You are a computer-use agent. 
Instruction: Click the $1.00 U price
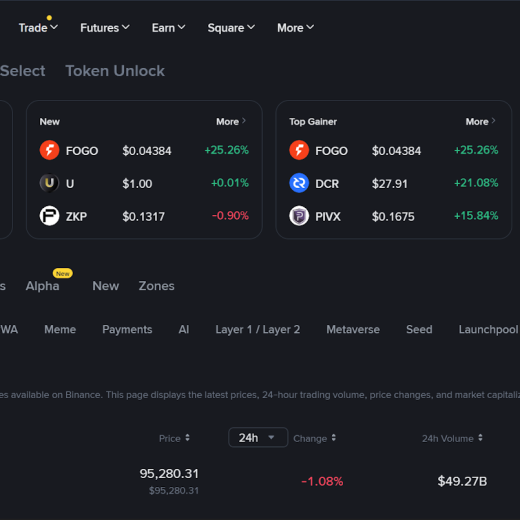(x=137, y=184)
